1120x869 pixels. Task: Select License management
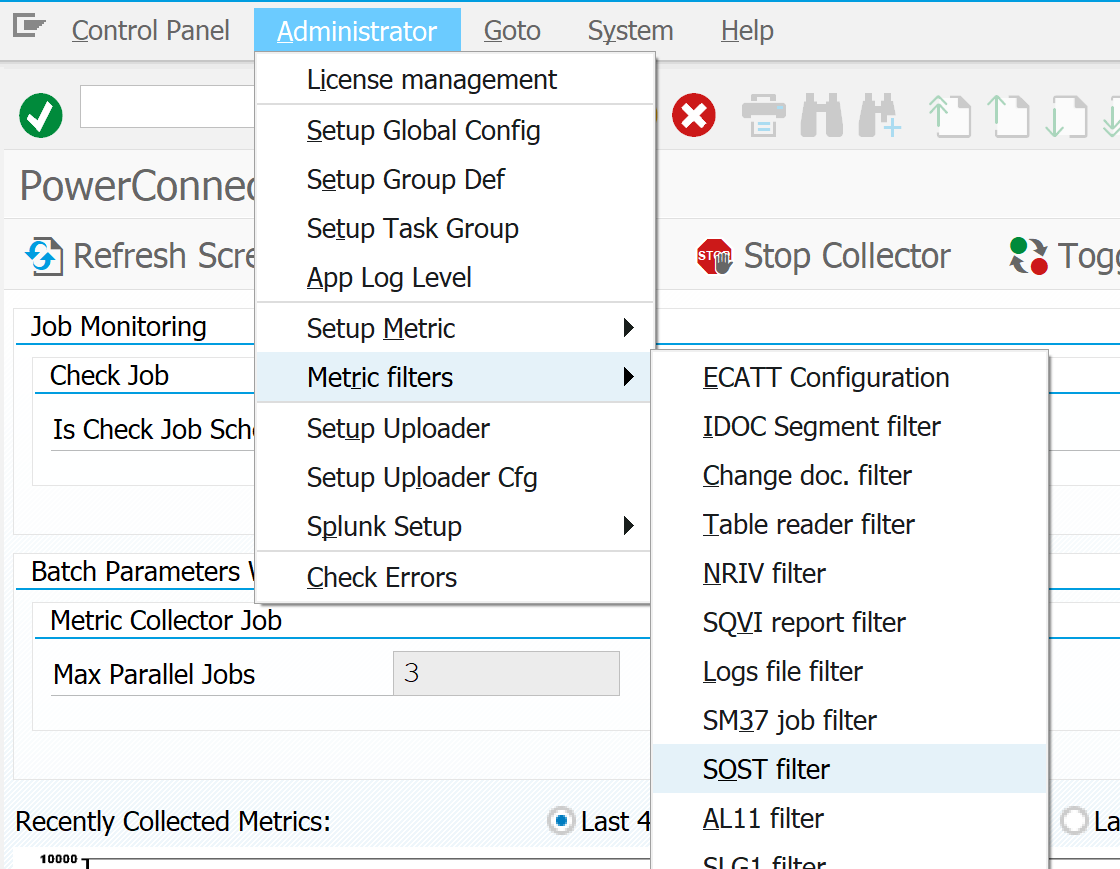[429, 79]
